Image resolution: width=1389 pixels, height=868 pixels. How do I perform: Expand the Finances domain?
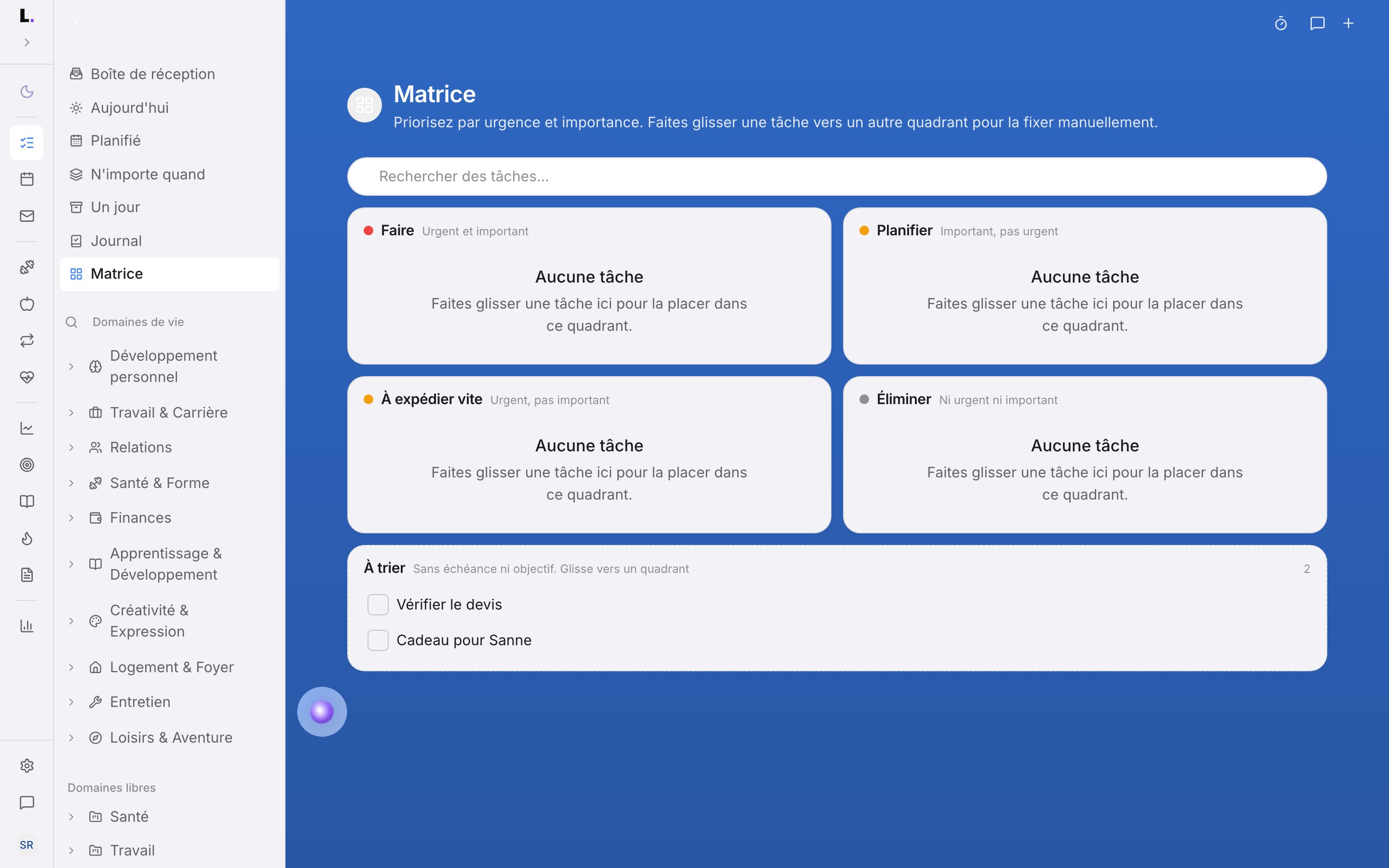tap(71, 518)
